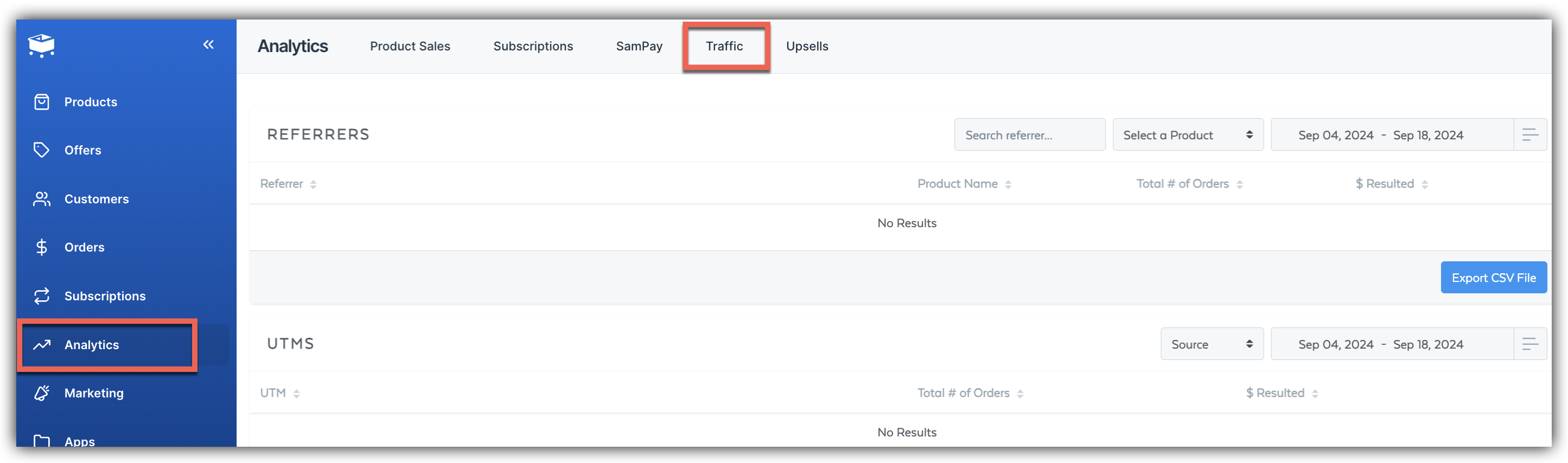Focus the Search referrer input field

click(x=1029, y=134)
